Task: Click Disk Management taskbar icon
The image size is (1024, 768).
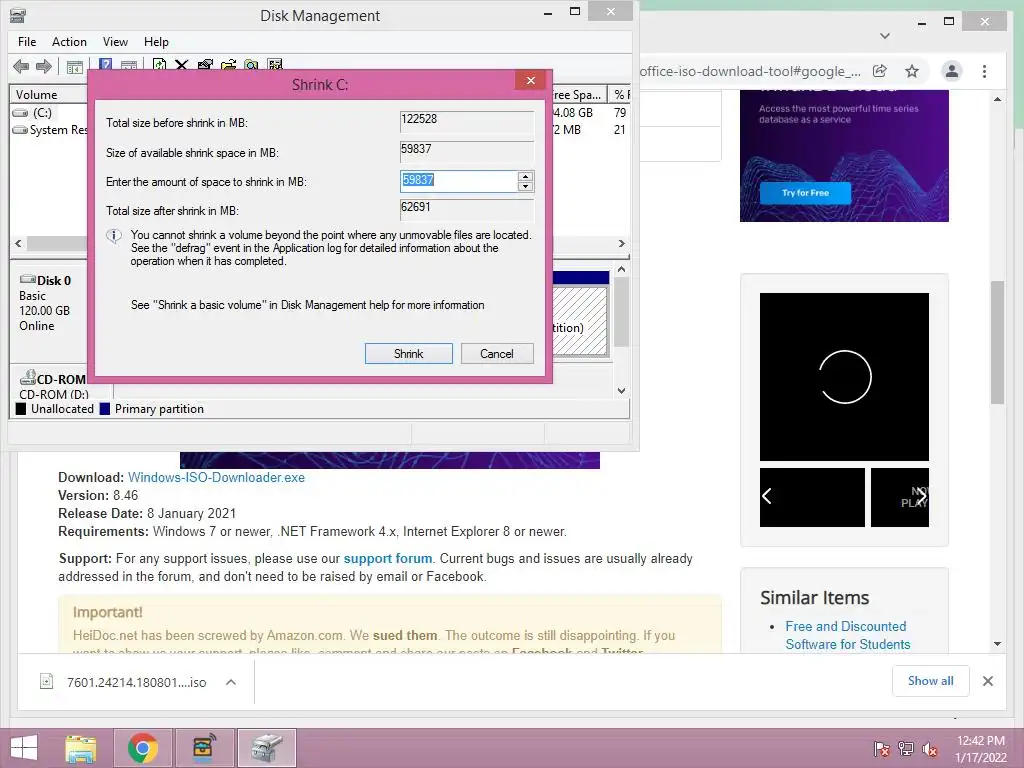Action: click(267, 748)
